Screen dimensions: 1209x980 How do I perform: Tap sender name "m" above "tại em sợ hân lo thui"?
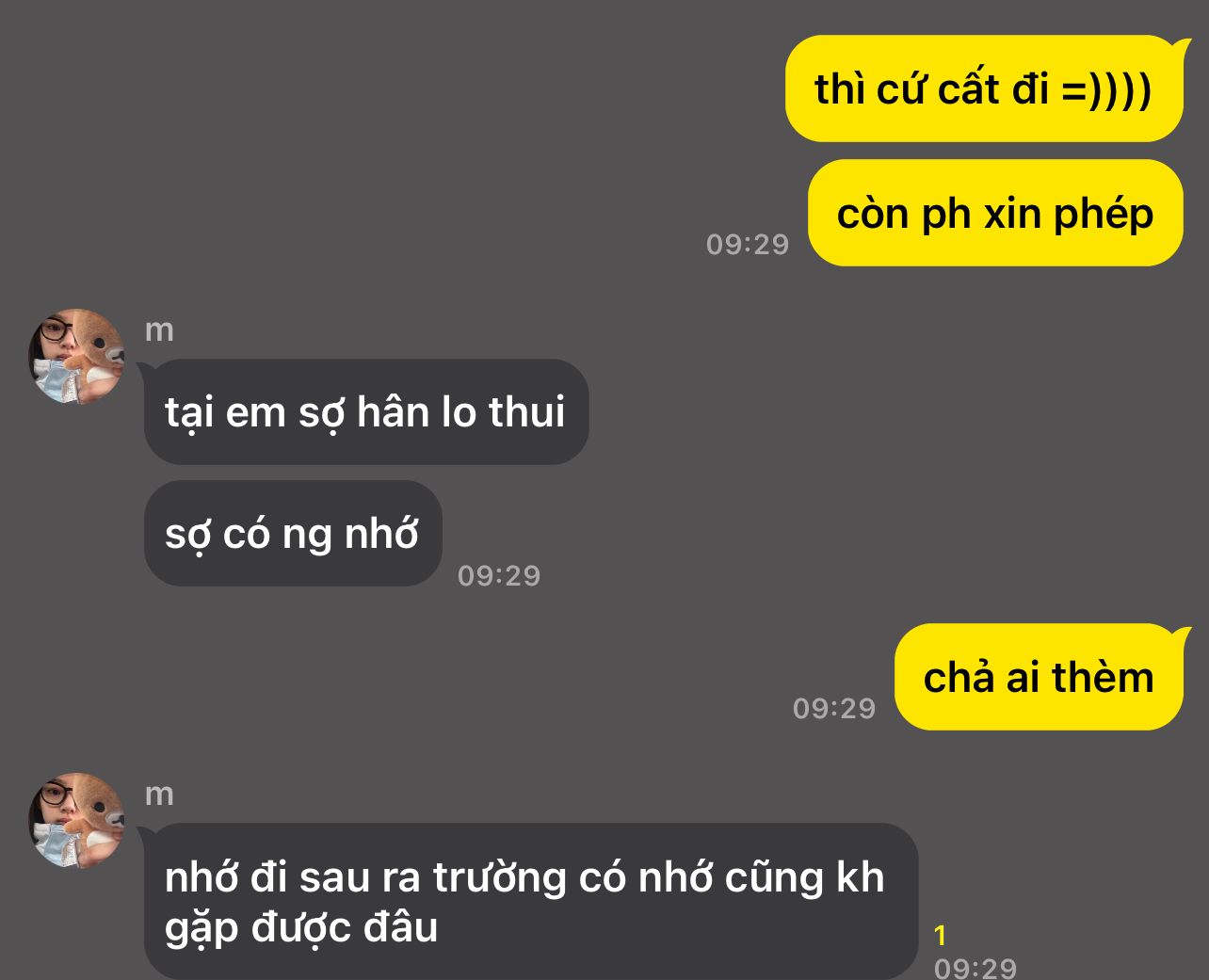tap(159, 330)
